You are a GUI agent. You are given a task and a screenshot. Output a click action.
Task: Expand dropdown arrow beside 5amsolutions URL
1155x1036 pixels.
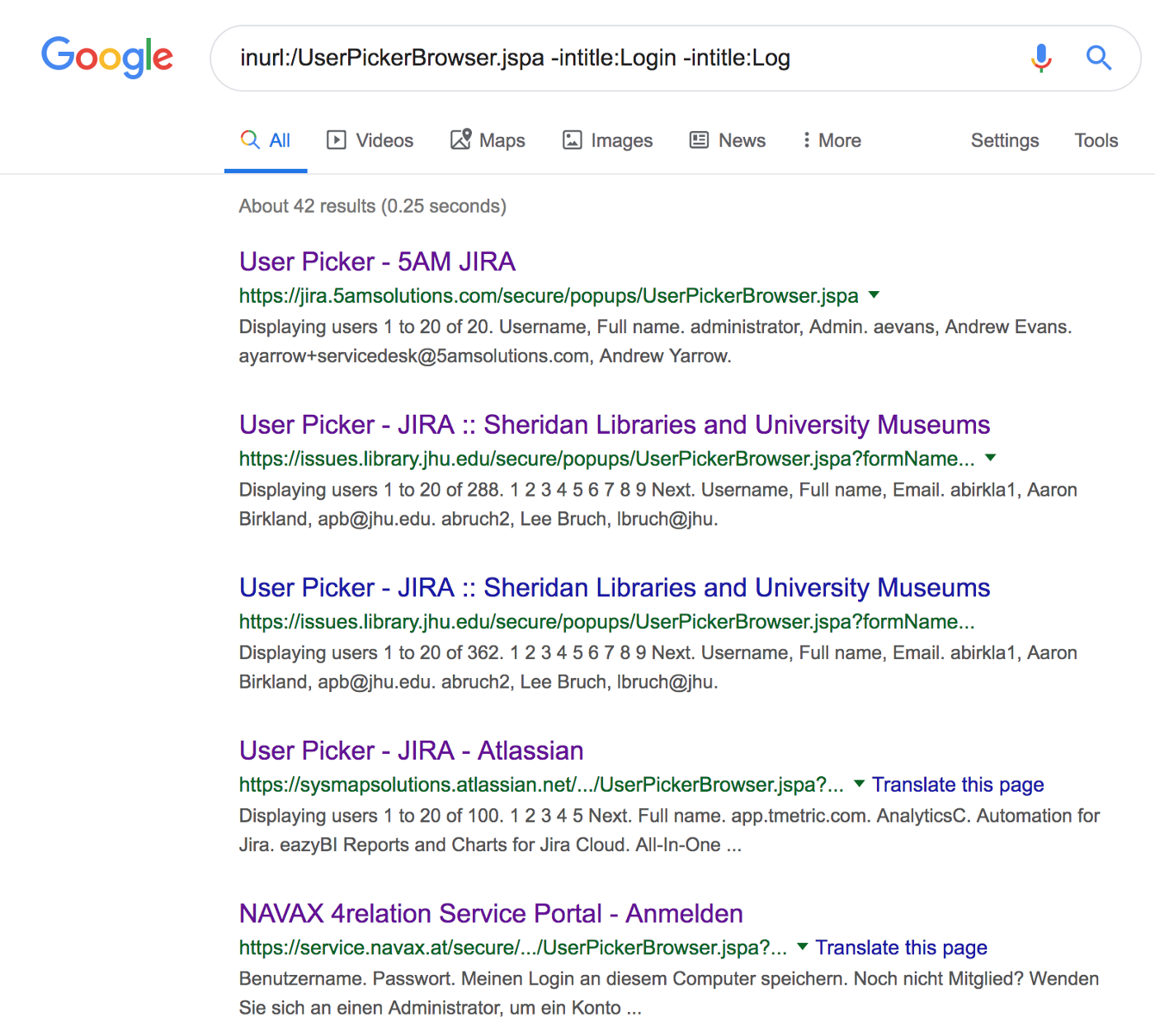point(874,294)
